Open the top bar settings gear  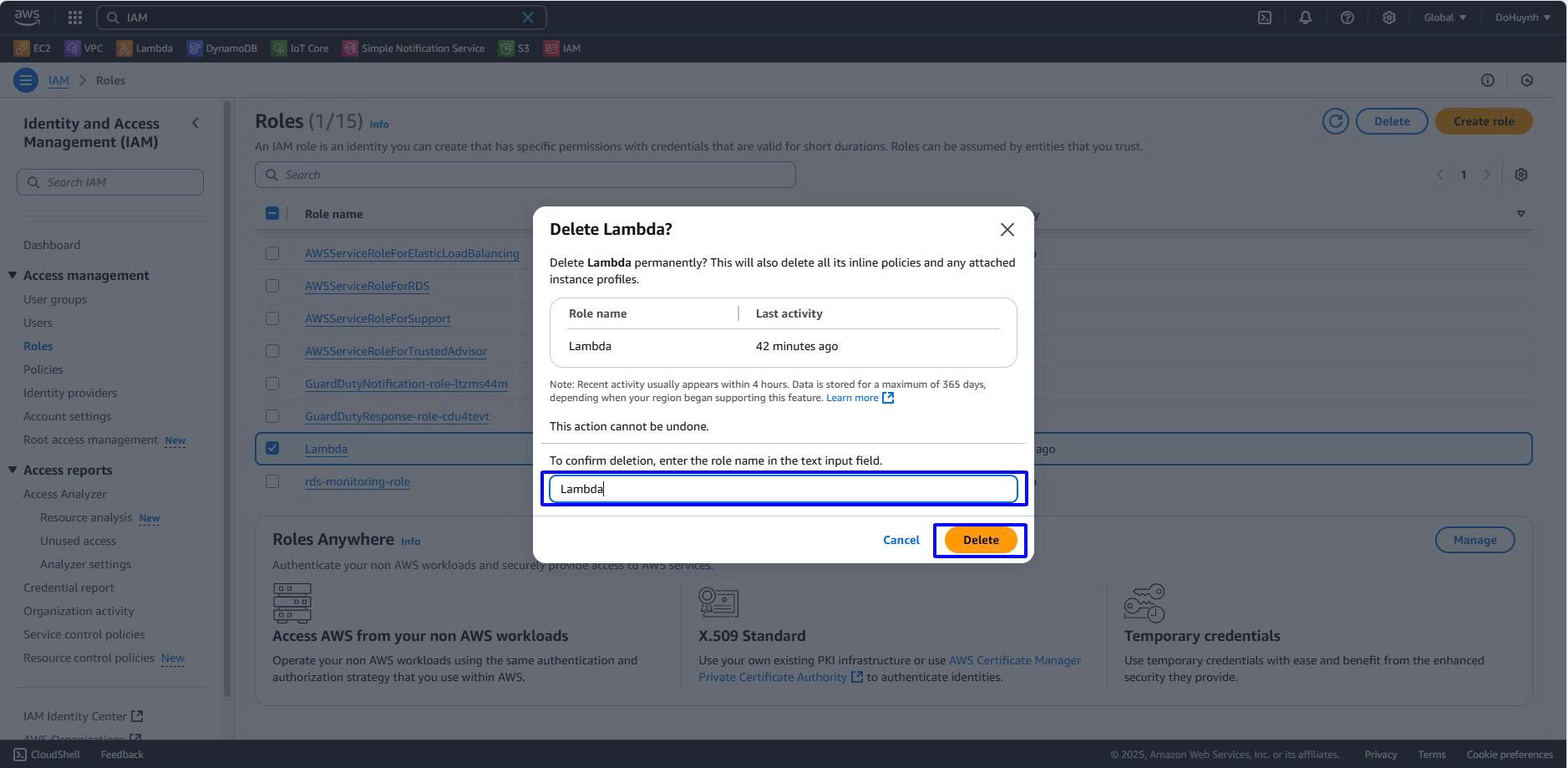[x=1388, y=18]
